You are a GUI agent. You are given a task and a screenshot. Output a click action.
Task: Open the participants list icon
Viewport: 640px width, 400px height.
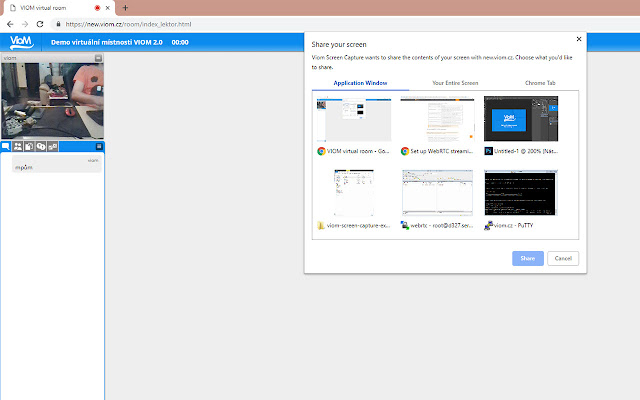click(x=18, y=146)
